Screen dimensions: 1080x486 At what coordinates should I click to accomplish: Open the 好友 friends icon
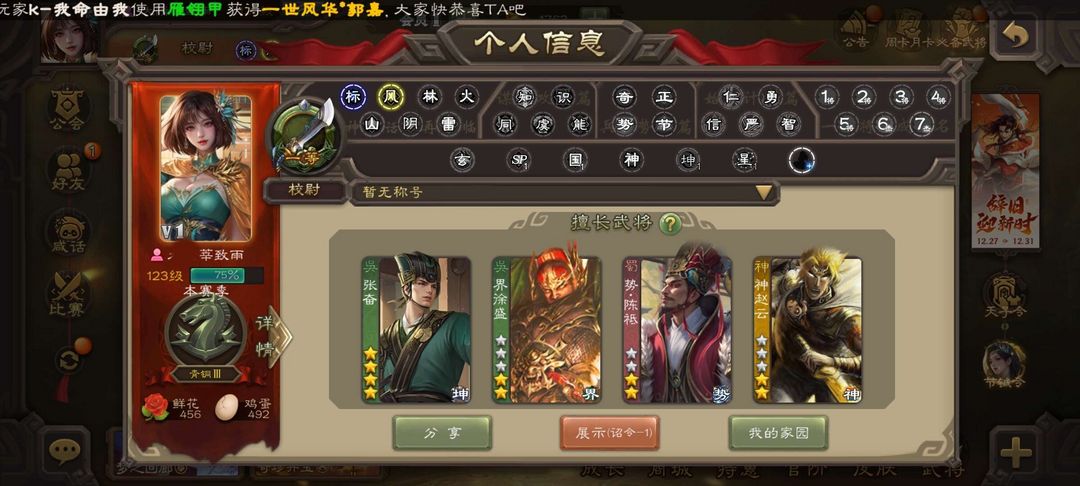pyautogui.click(x=68, y=170)
